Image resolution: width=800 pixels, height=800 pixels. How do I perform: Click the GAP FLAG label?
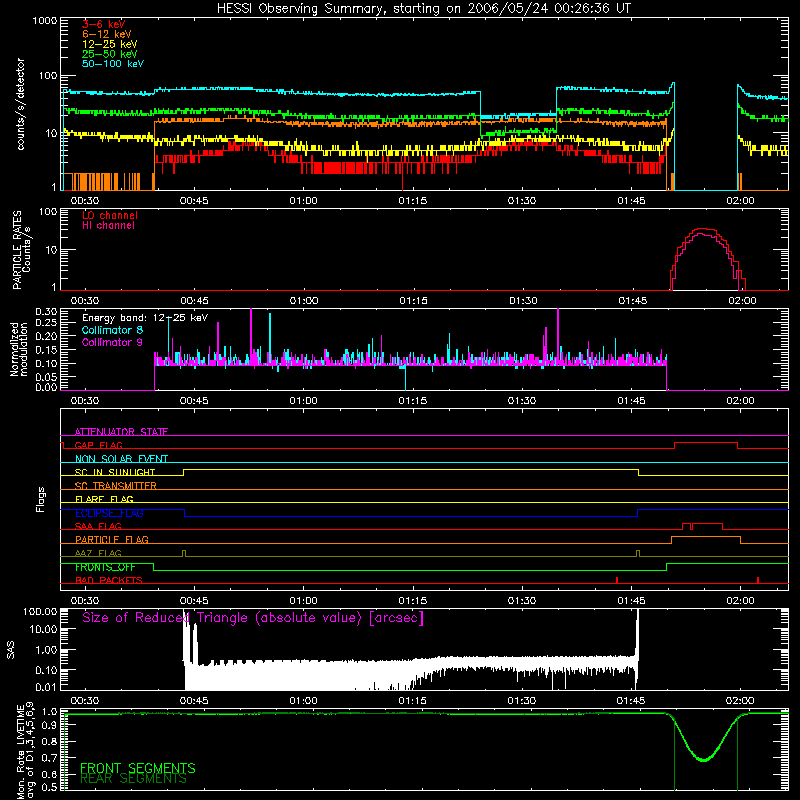click(98, 445)
